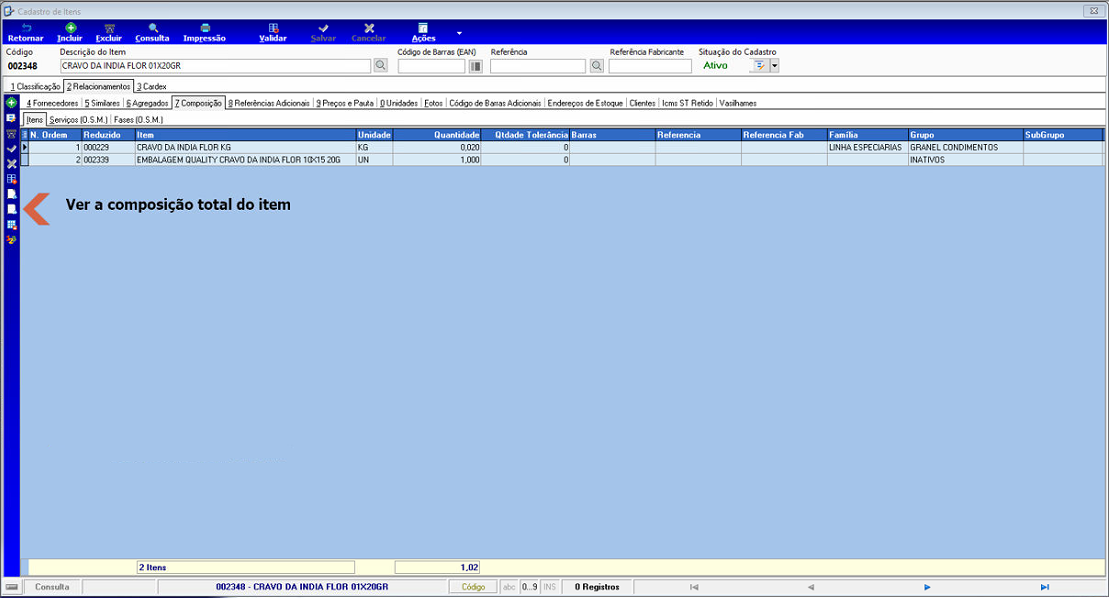Open the Endereços de Estoque sub-tab
This screenshot has width=1109, height=598.
pos(585,103)
